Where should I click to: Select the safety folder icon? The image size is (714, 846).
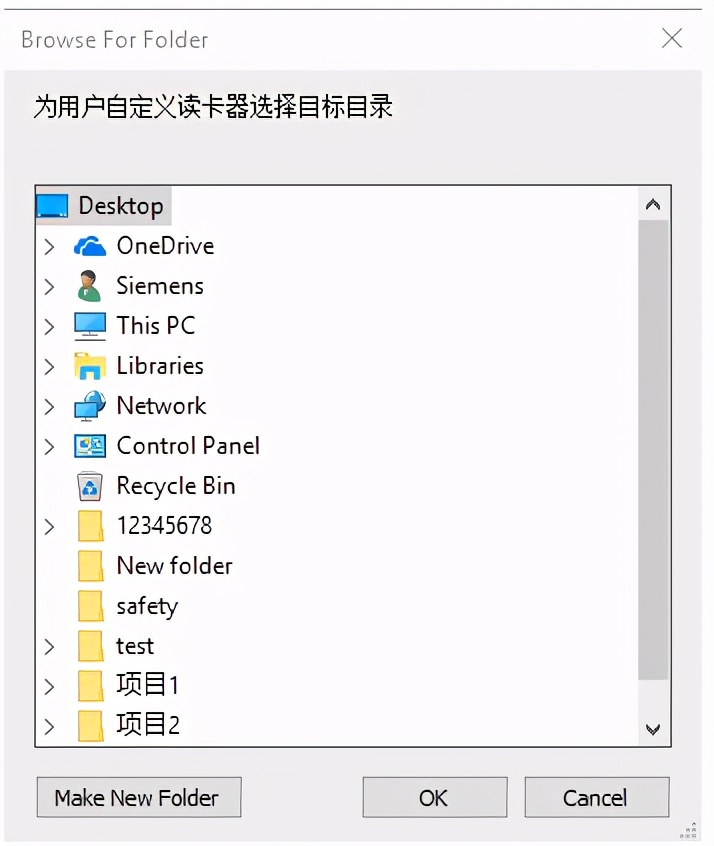90,605
